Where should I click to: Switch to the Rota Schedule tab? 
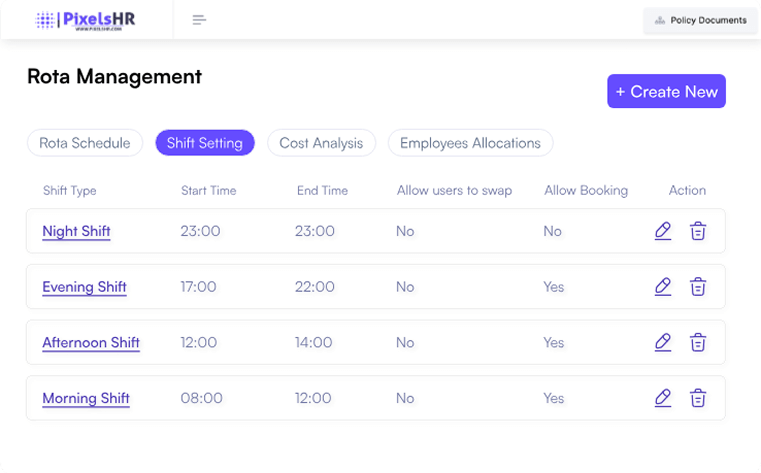pyautogui.click(x=85, y=143)
